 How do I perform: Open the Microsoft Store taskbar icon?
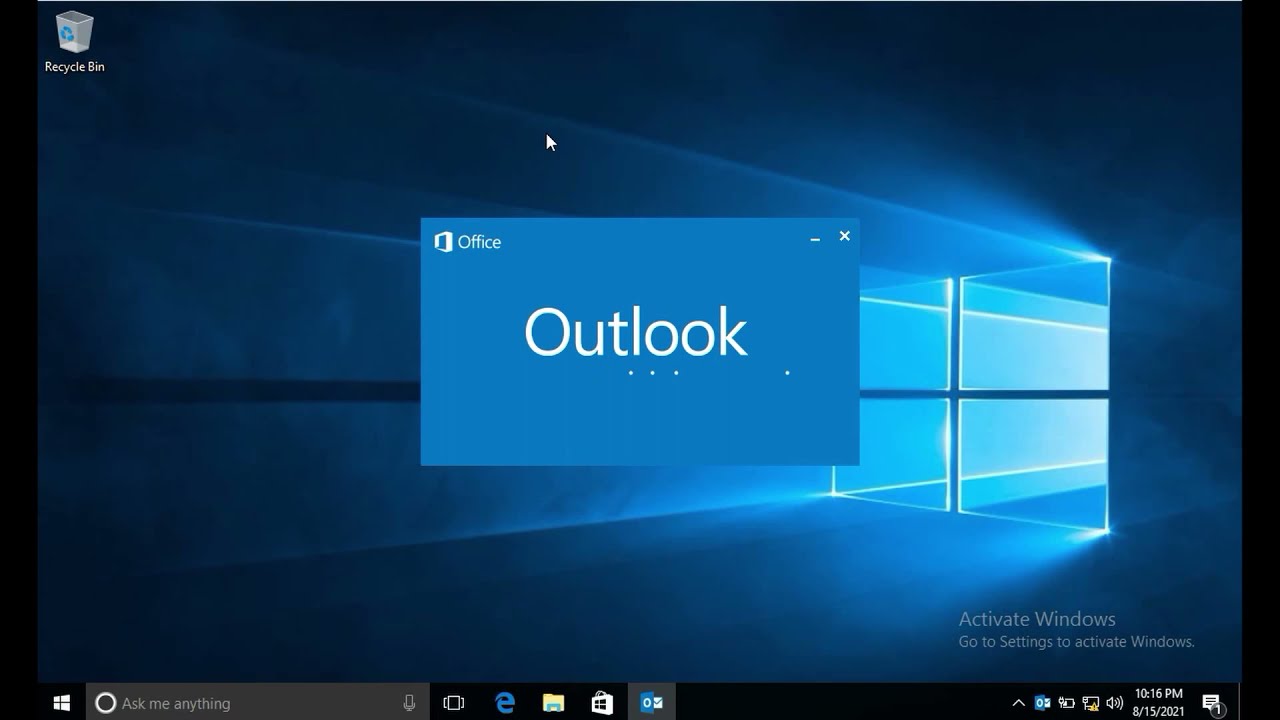point(602,703)
